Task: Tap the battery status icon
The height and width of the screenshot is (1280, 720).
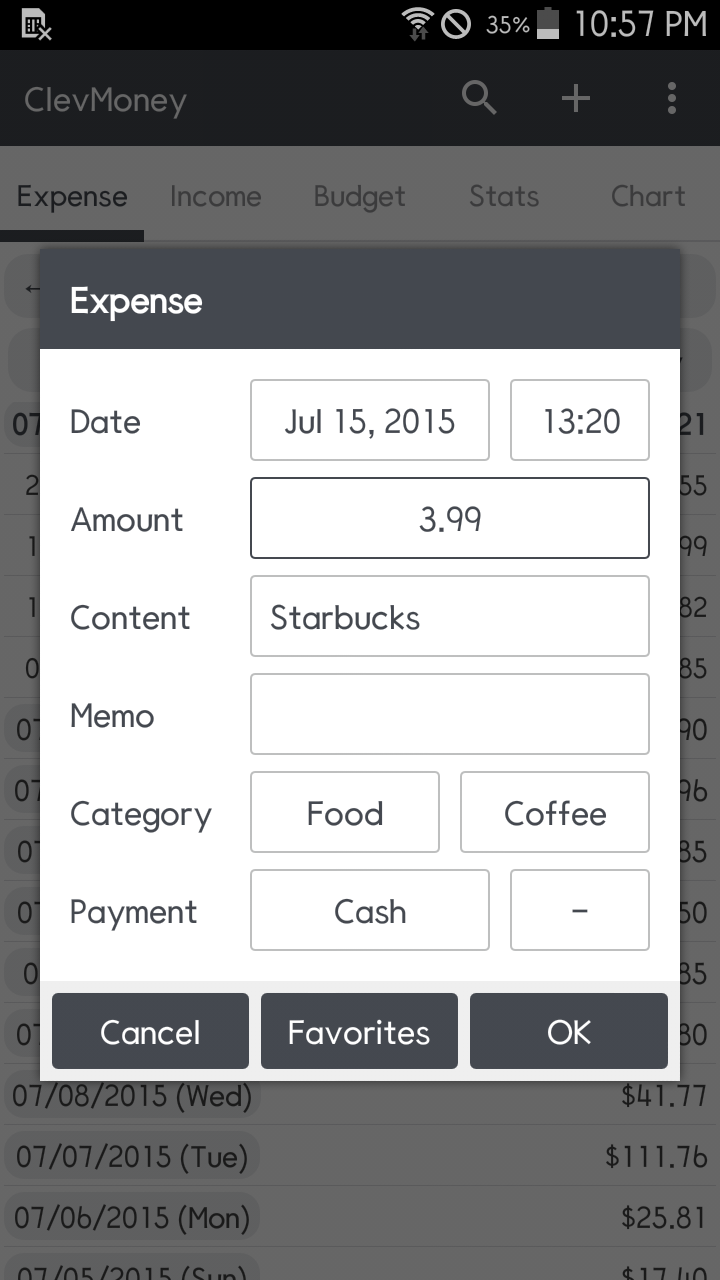Action: coord(547,24)
